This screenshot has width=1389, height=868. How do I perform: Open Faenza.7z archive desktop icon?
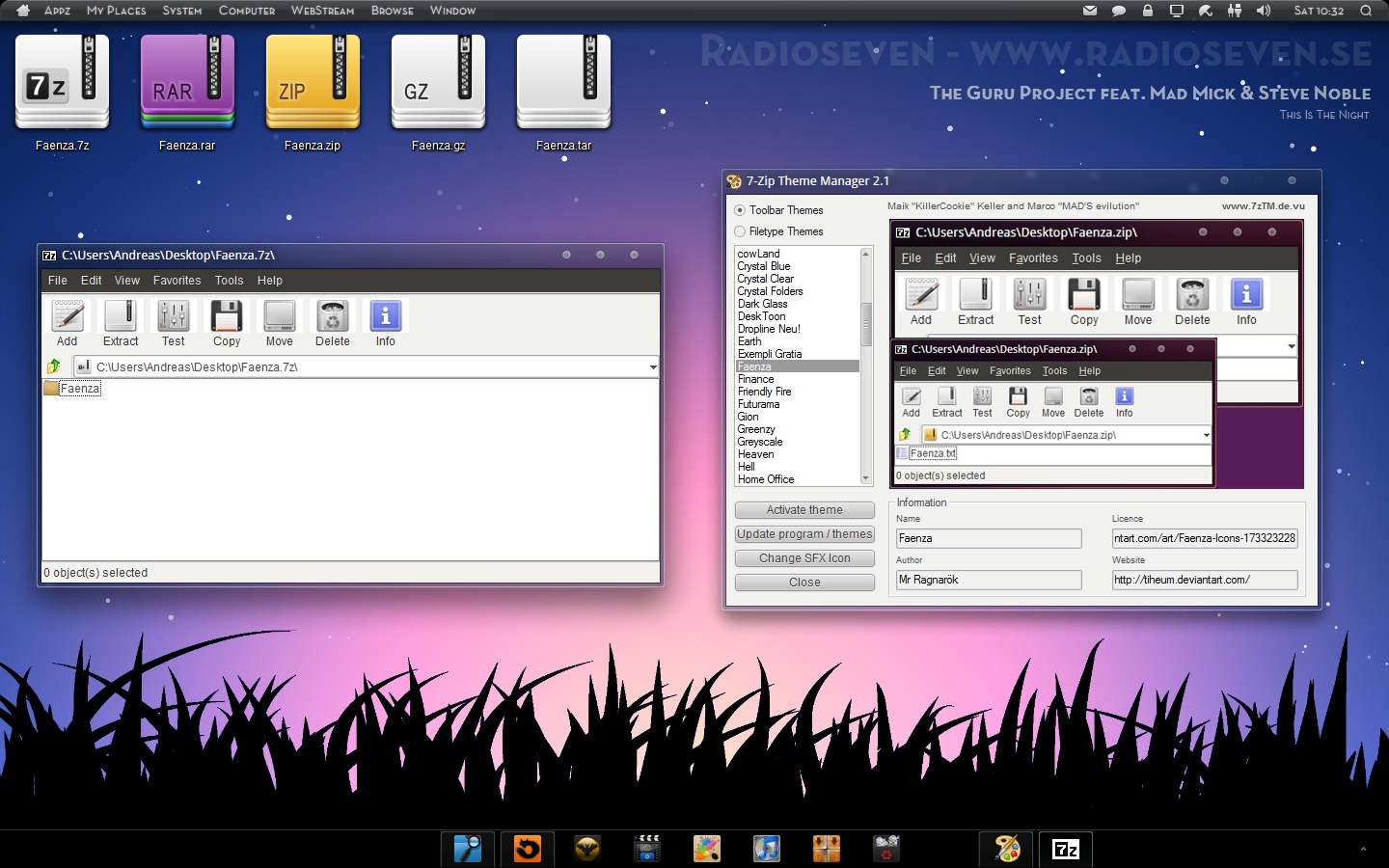[63, 83]
